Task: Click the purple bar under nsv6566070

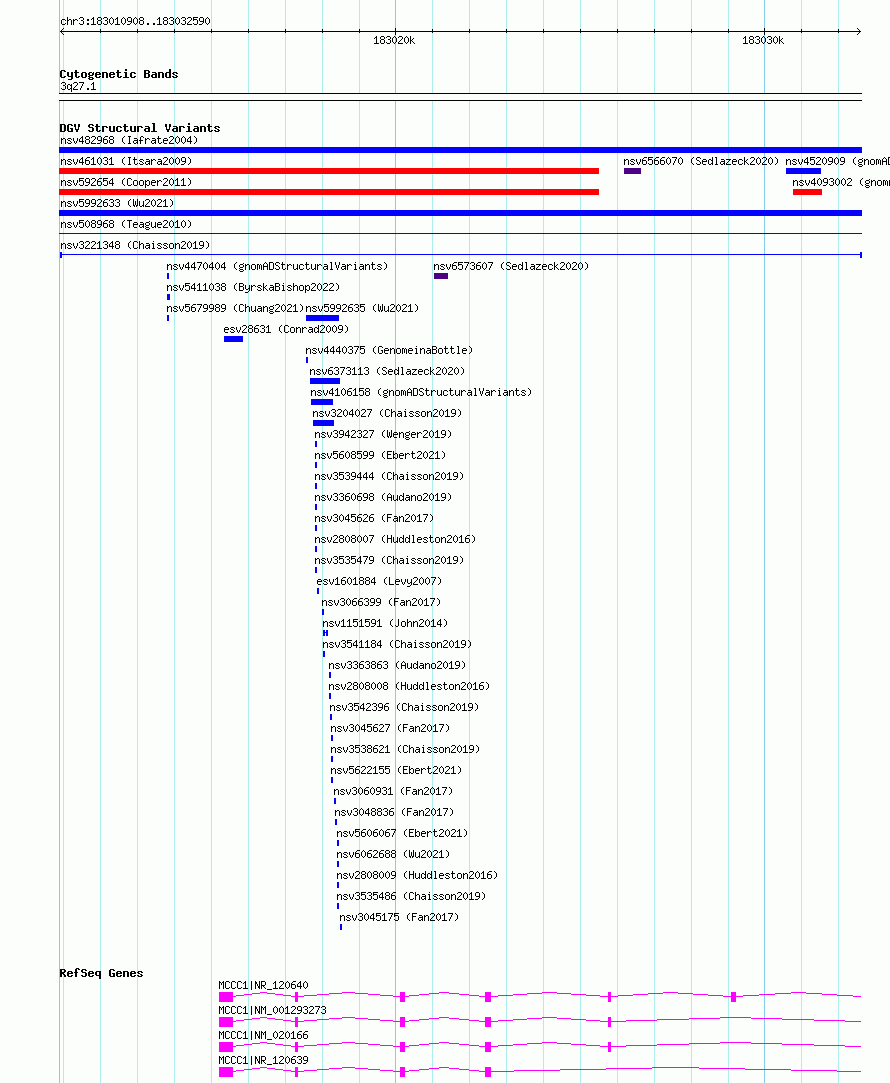Action: 632,171
